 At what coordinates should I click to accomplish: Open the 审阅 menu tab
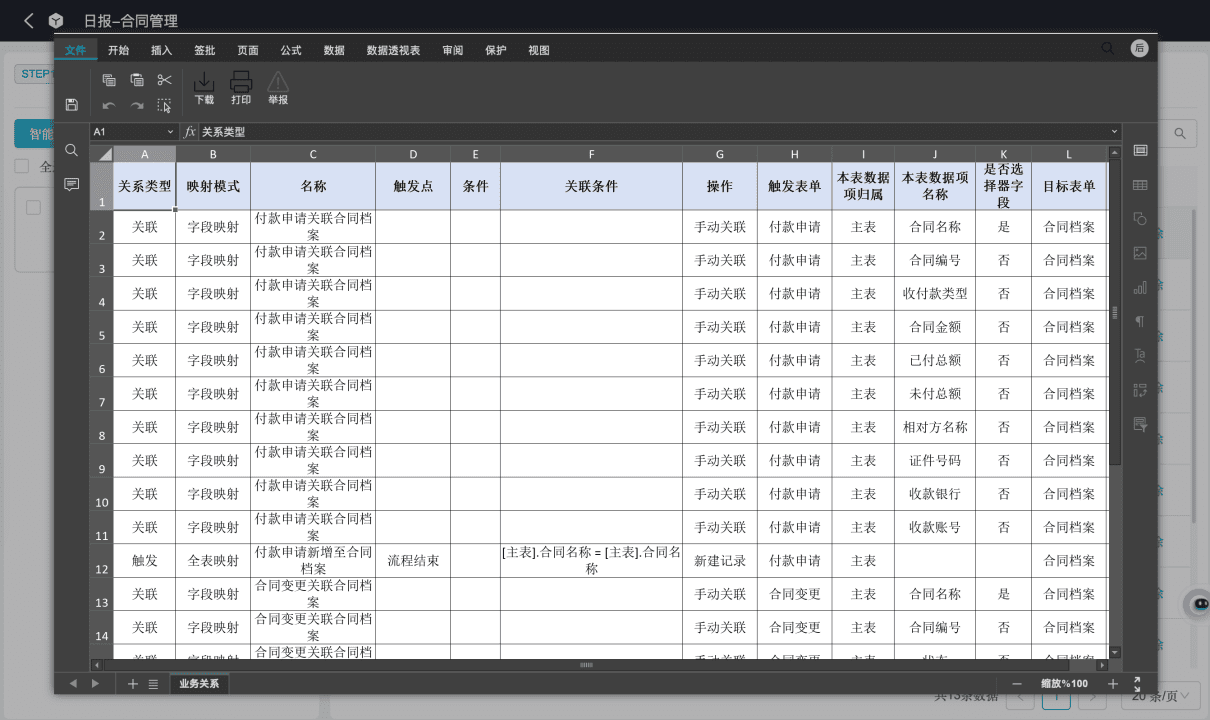click(453, 50)
